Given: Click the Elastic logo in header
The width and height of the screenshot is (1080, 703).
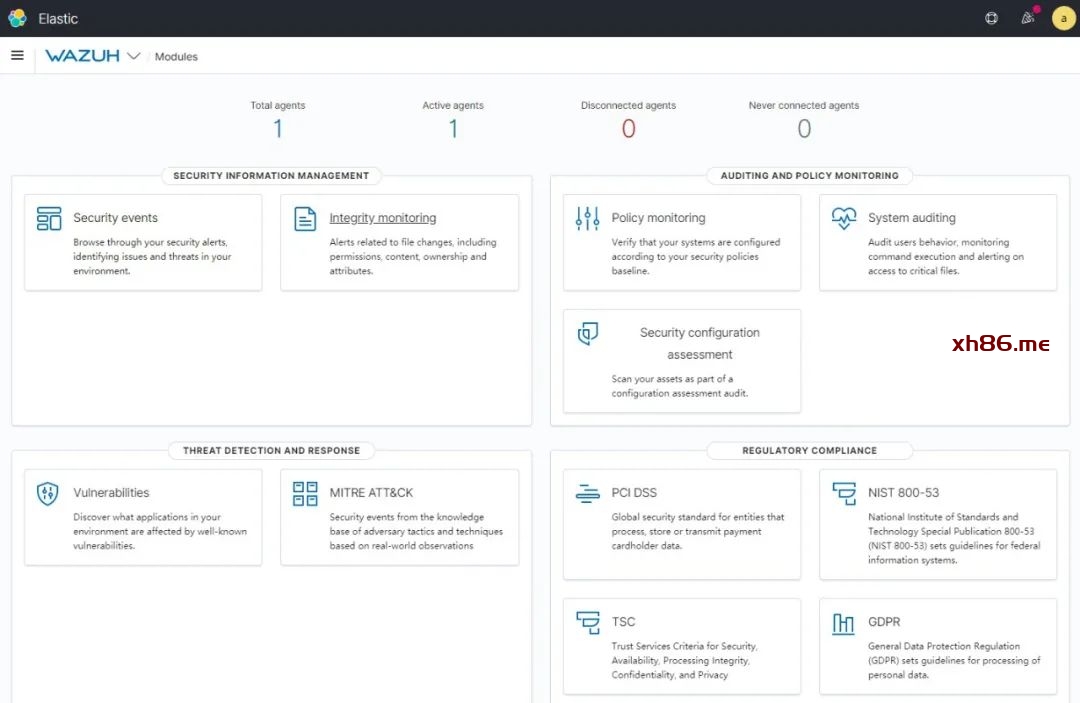Looking at the screenshot, I should tap(17, 18).
